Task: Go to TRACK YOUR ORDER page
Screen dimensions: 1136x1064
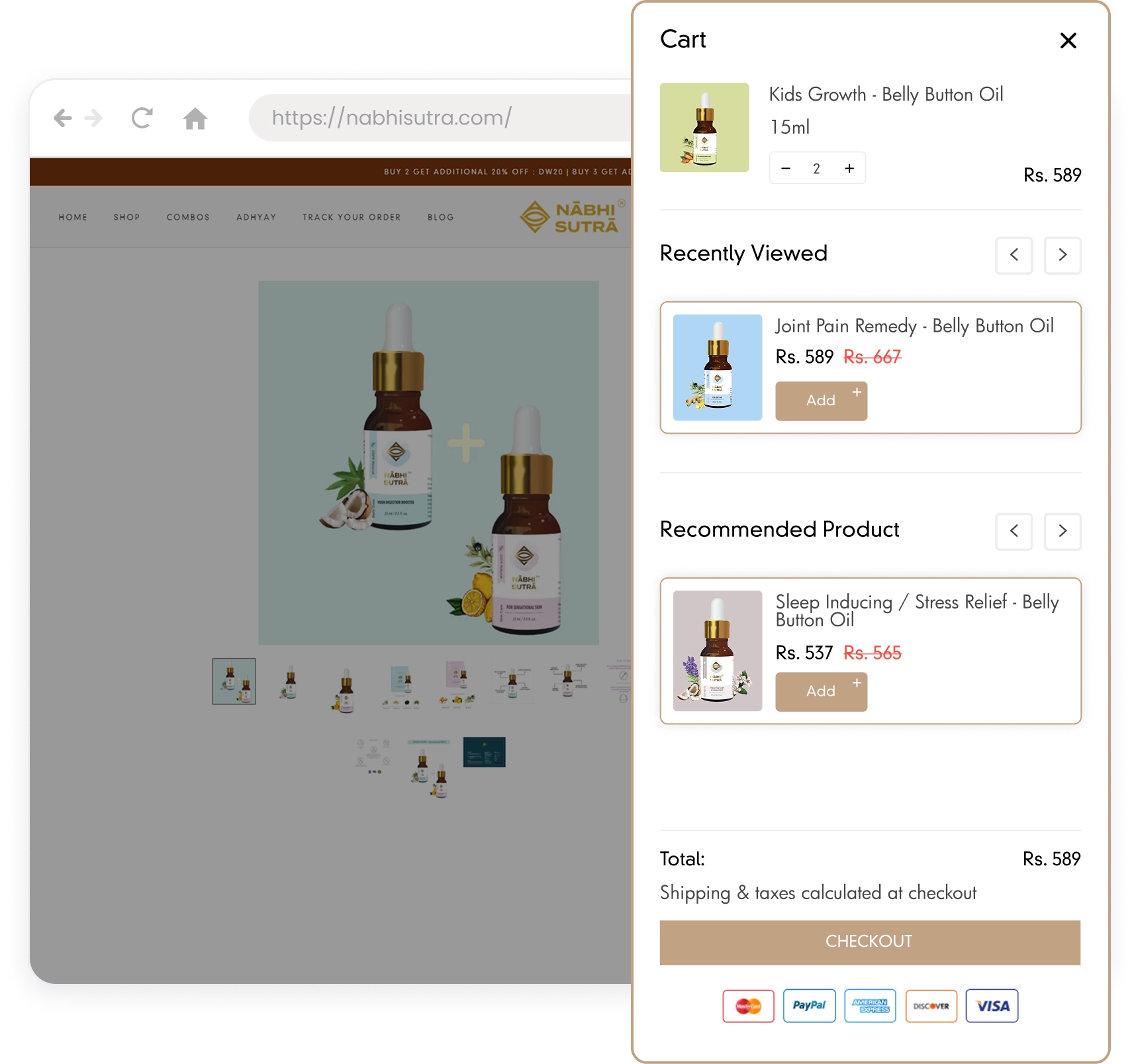Action: click(352, 217)
